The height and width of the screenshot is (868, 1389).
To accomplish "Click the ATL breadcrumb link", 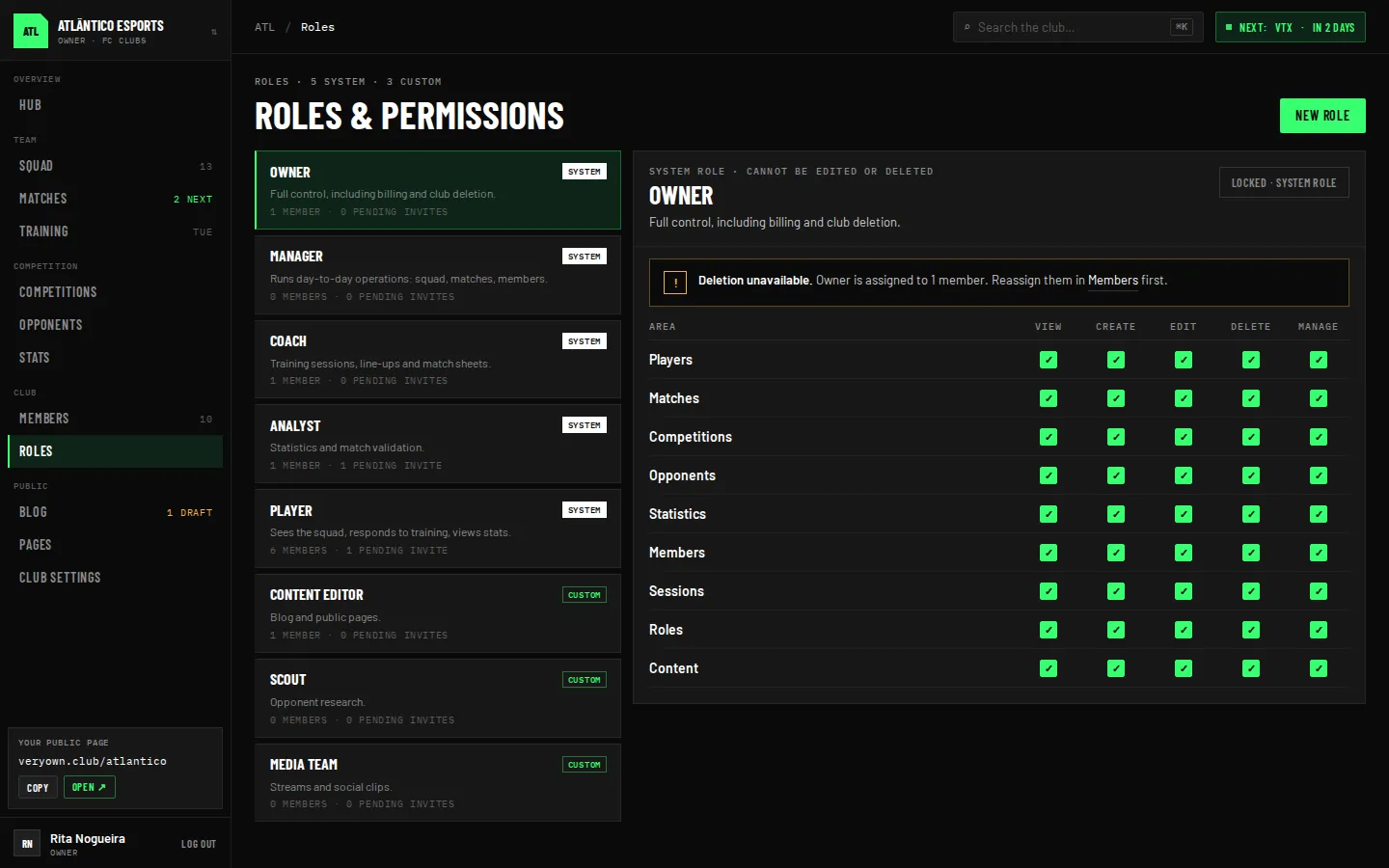I will (264, 27).
